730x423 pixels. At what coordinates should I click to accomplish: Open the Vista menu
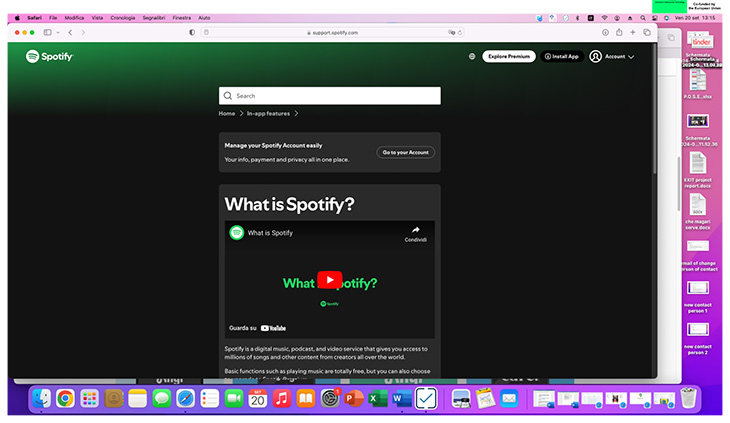click(97, 18)
